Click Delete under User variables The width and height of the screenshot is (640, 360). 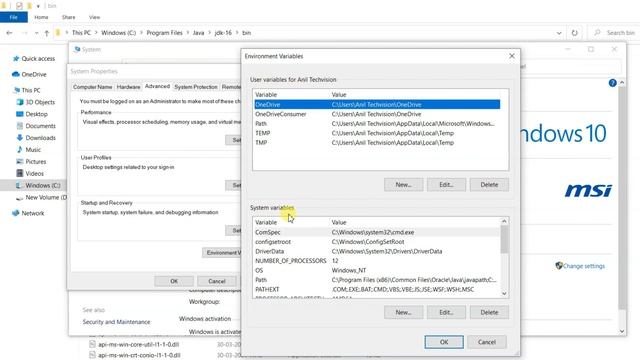pos(489,184)
